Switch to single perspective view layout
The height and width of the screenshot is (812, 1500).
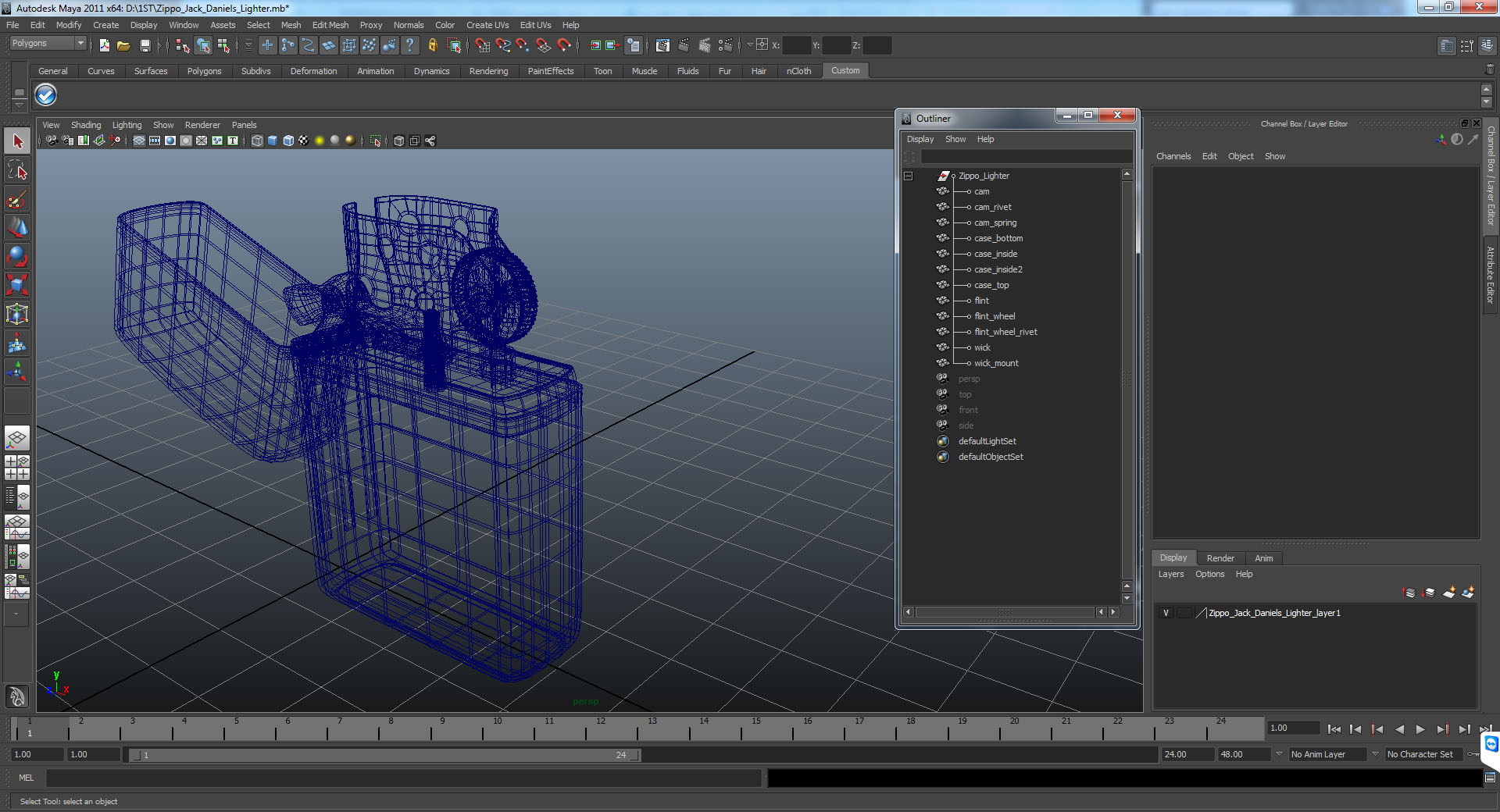point(17,438)
